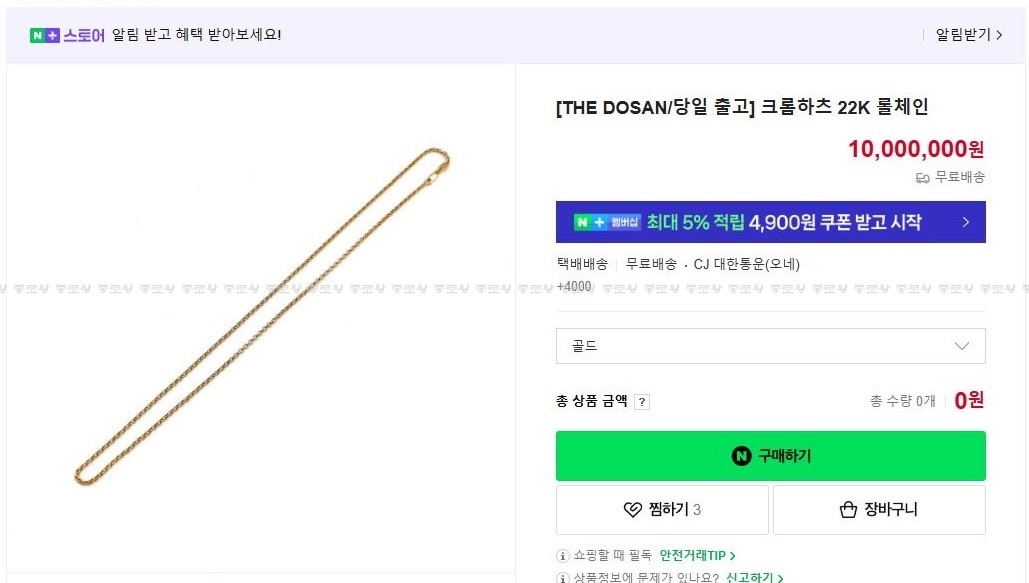Image resolution: width=1029 pixels, height=583 pixels.
Task: Open the 알림받기 notification link
Action: click(x=968, y=35)
